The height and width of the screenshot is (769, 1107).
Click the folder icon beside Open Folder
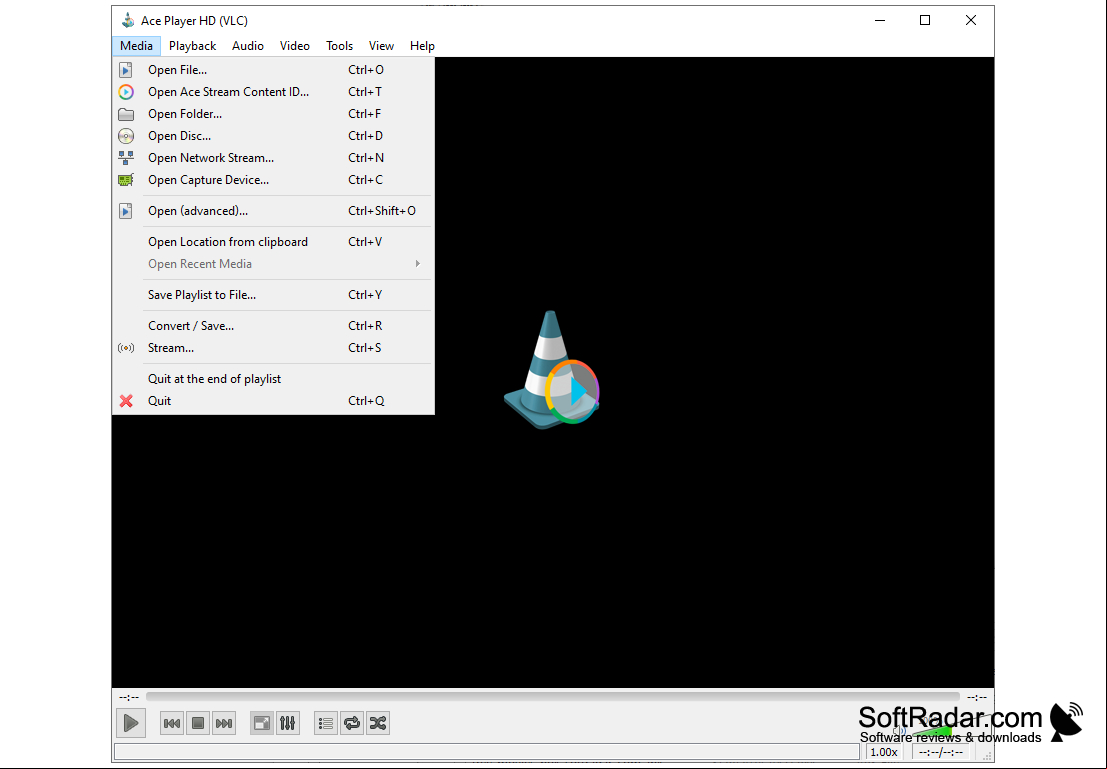[x=126, y=114]
